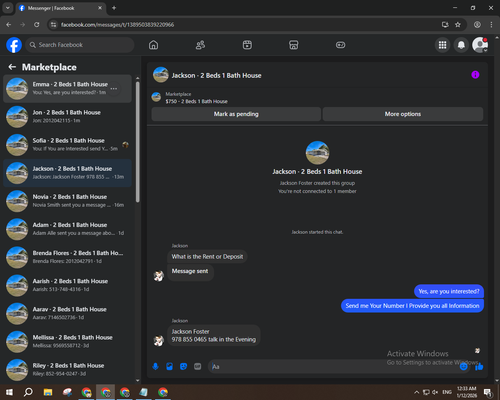
Task: Open the Emma 2 Beds 1 Bath House chat
Action: (x=67, y=89)
